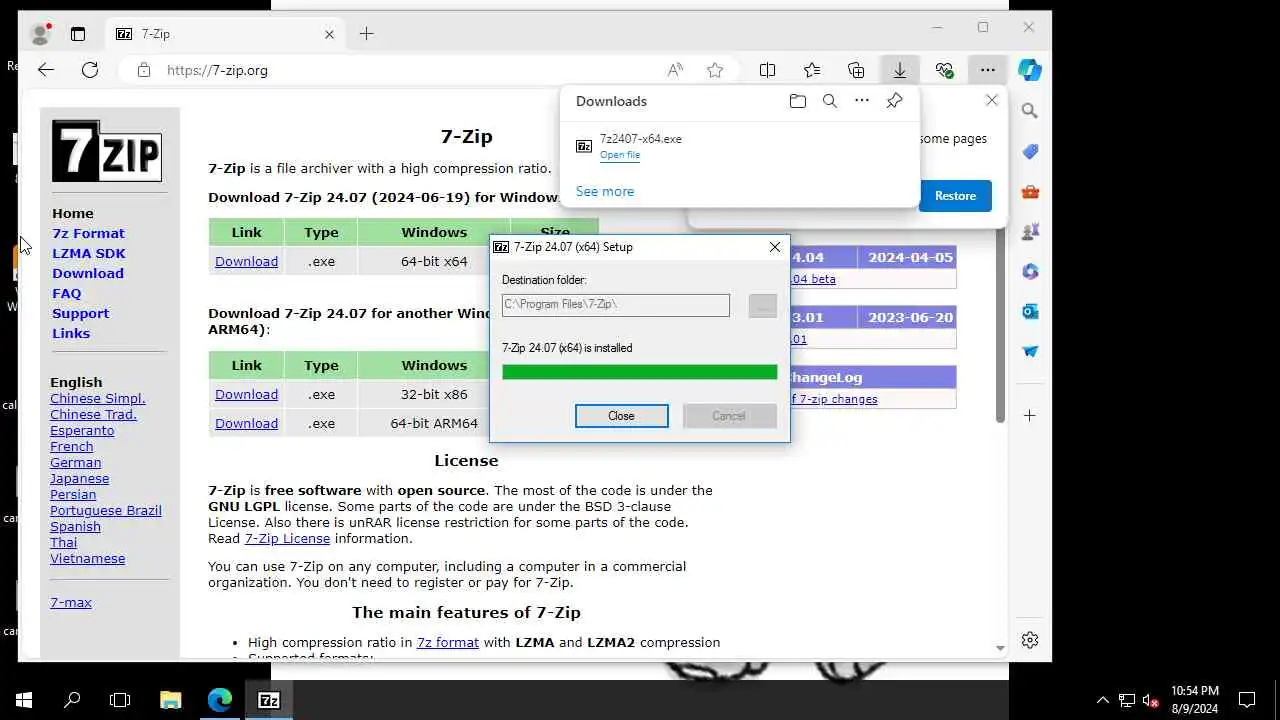This screenshot has width=1280, height=720.
Task: Open the 7-max link
Action: (x=71, y=602)
